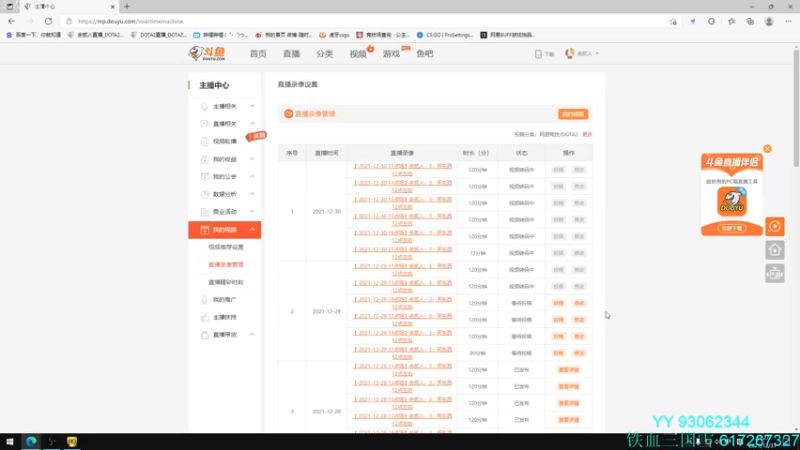Open browser collections icon
The image size is (800, 450).
pyautogui.click(x=750, y=21)
